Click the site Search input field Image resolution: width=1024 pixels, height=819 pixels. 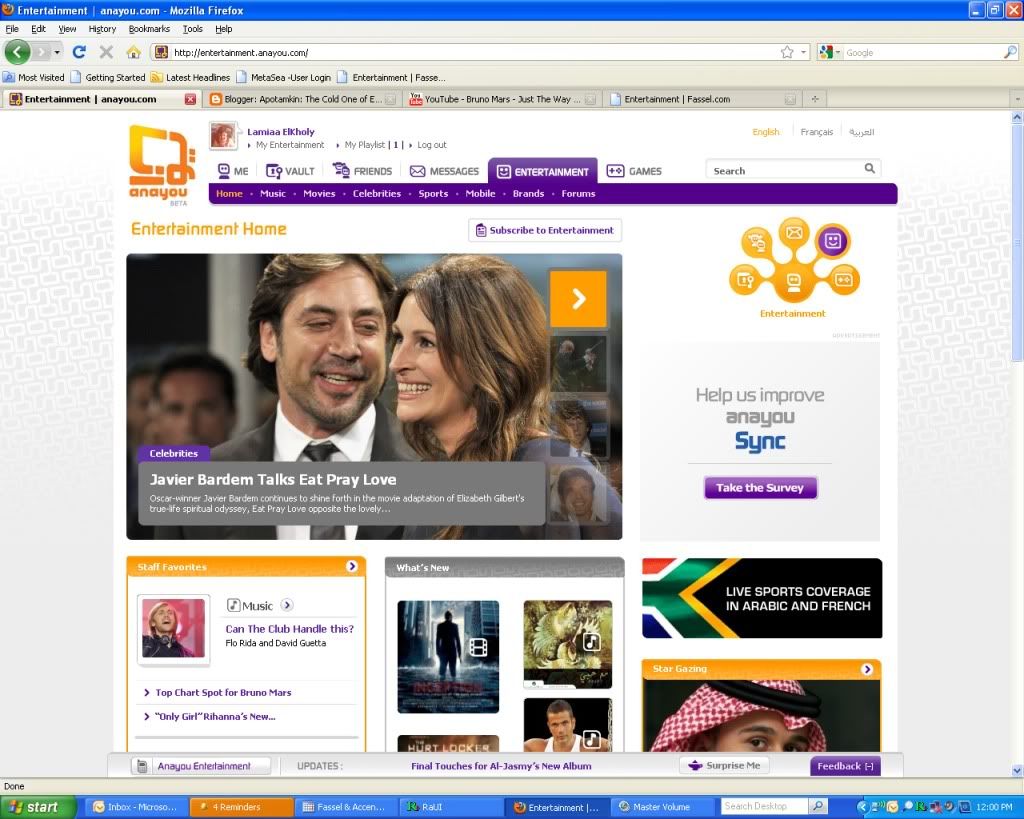tap(786, 170)
